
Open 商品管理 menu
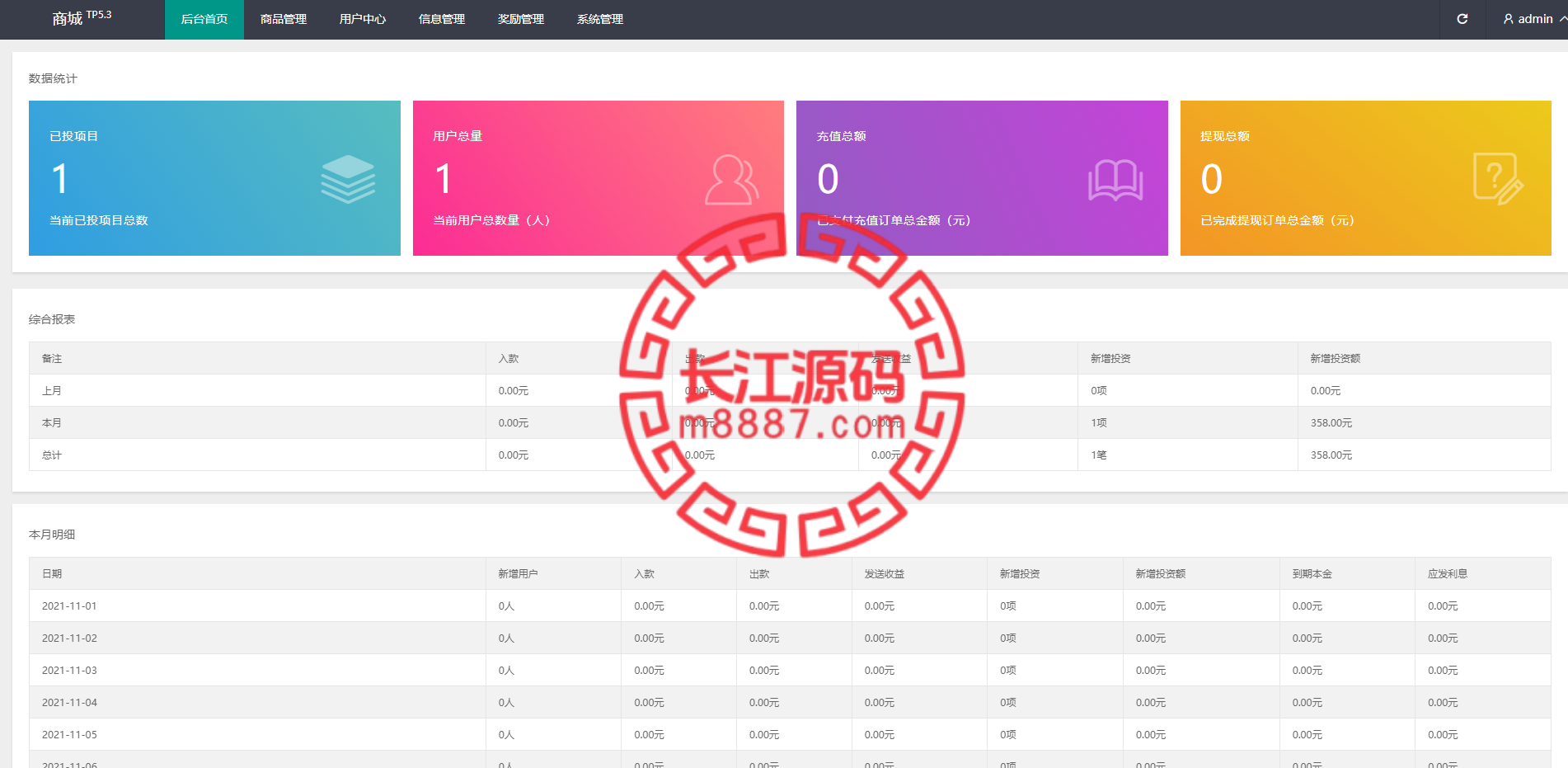[284, 19]
